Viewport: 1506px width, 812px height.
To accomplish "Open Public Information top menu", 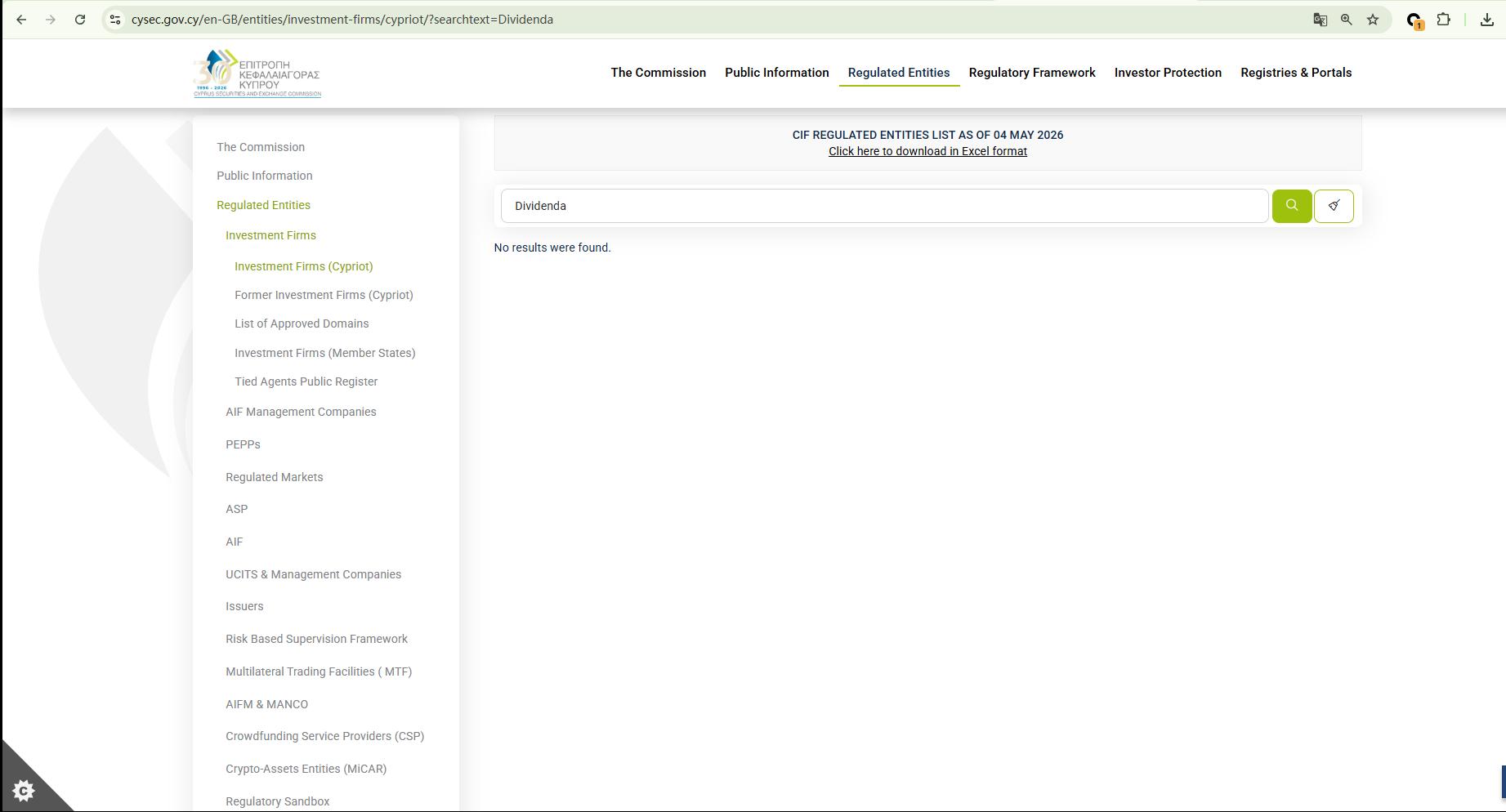I will pos(777,73).
